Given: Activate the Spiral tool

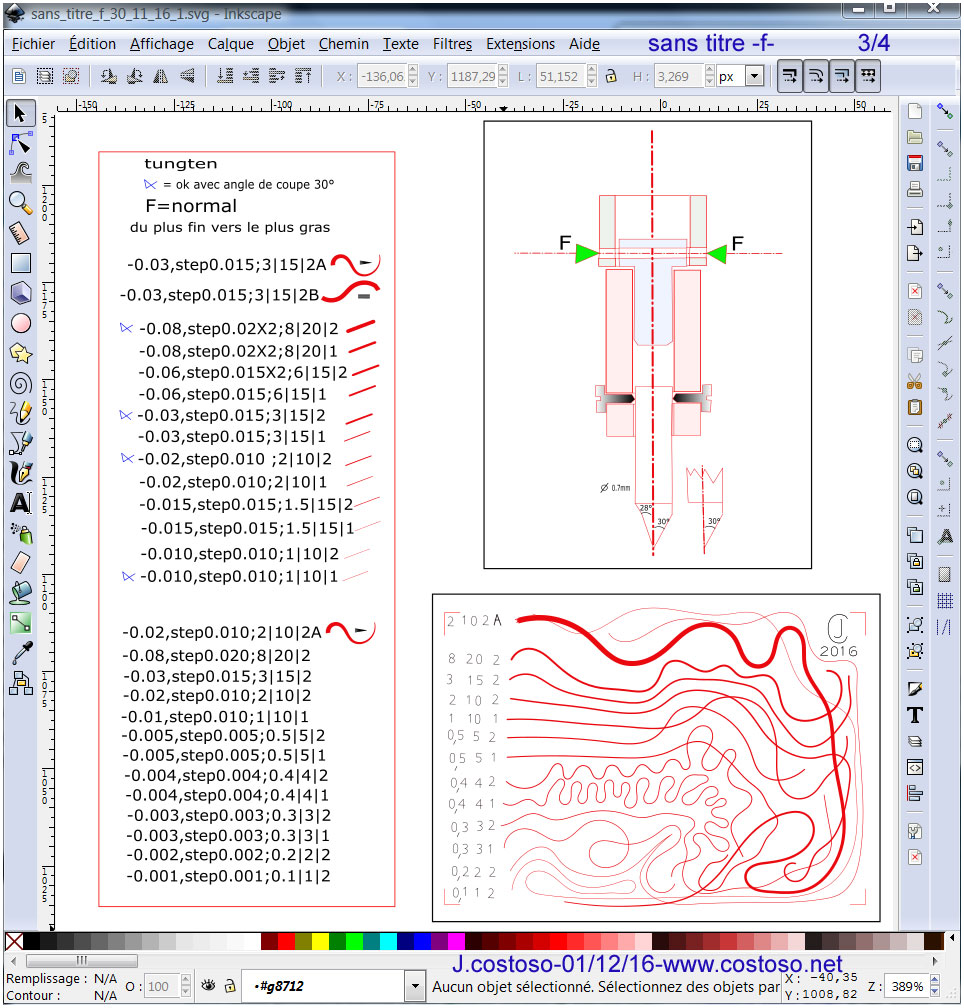Looking at the screenshot, I should [20, 383].
